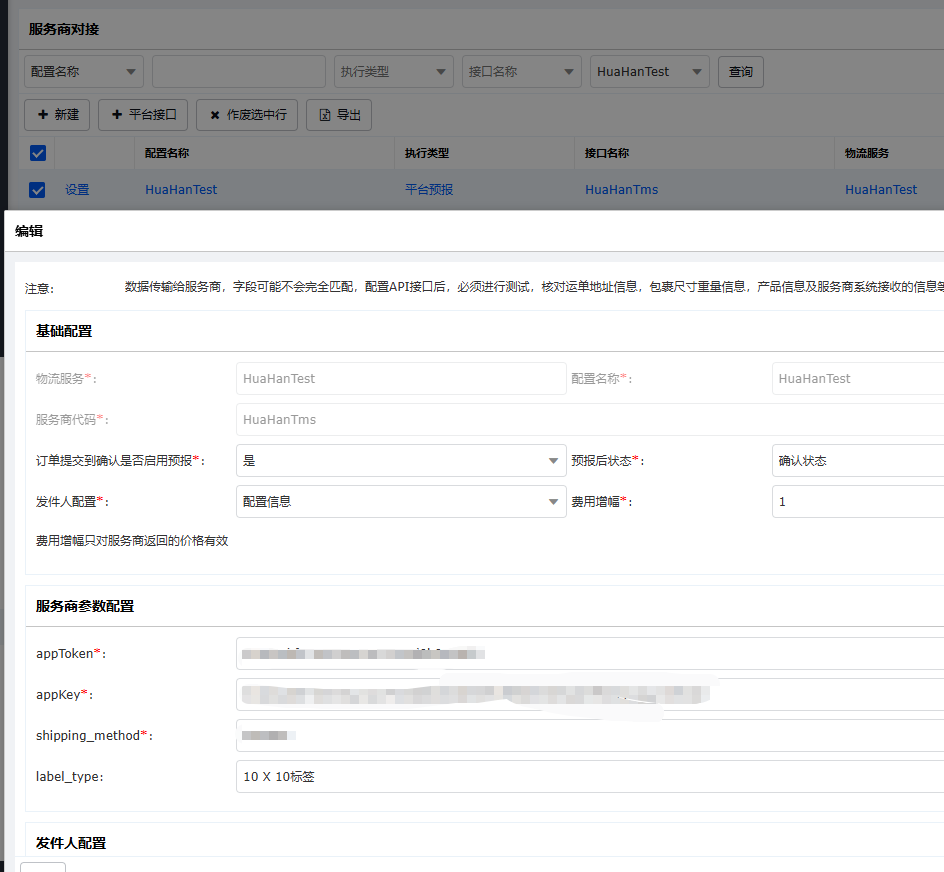This screenshot has width=944, height=872.
Task: Open the 执行类型 filter dropdown
Action: coord(394,72)
